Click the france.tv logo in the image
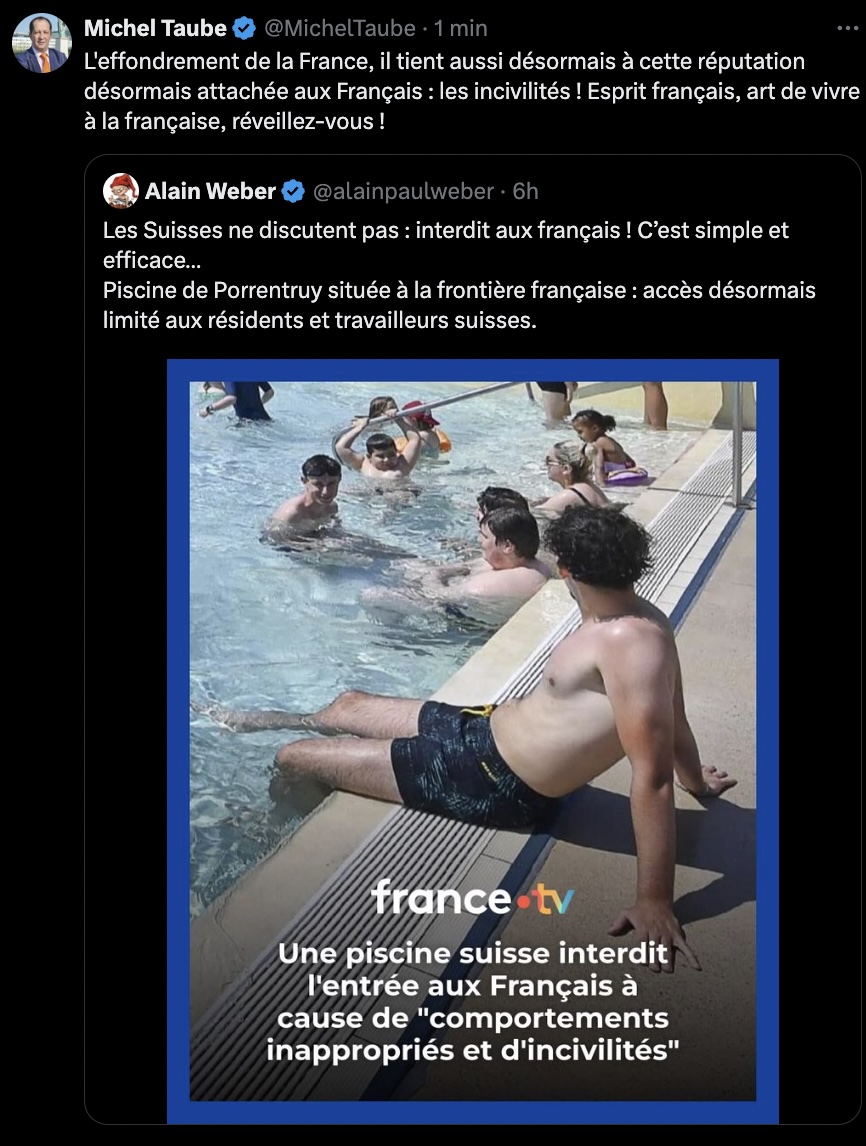Screen dimensions: 866x1146 [472, 898]
